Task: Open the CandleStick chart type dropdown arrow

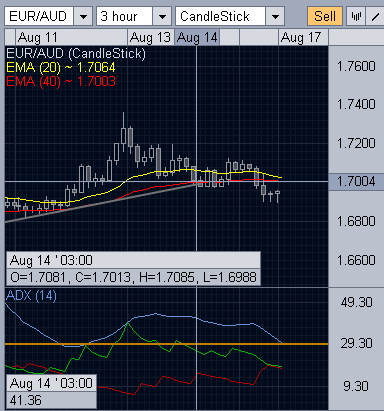Action: (275, 16)
